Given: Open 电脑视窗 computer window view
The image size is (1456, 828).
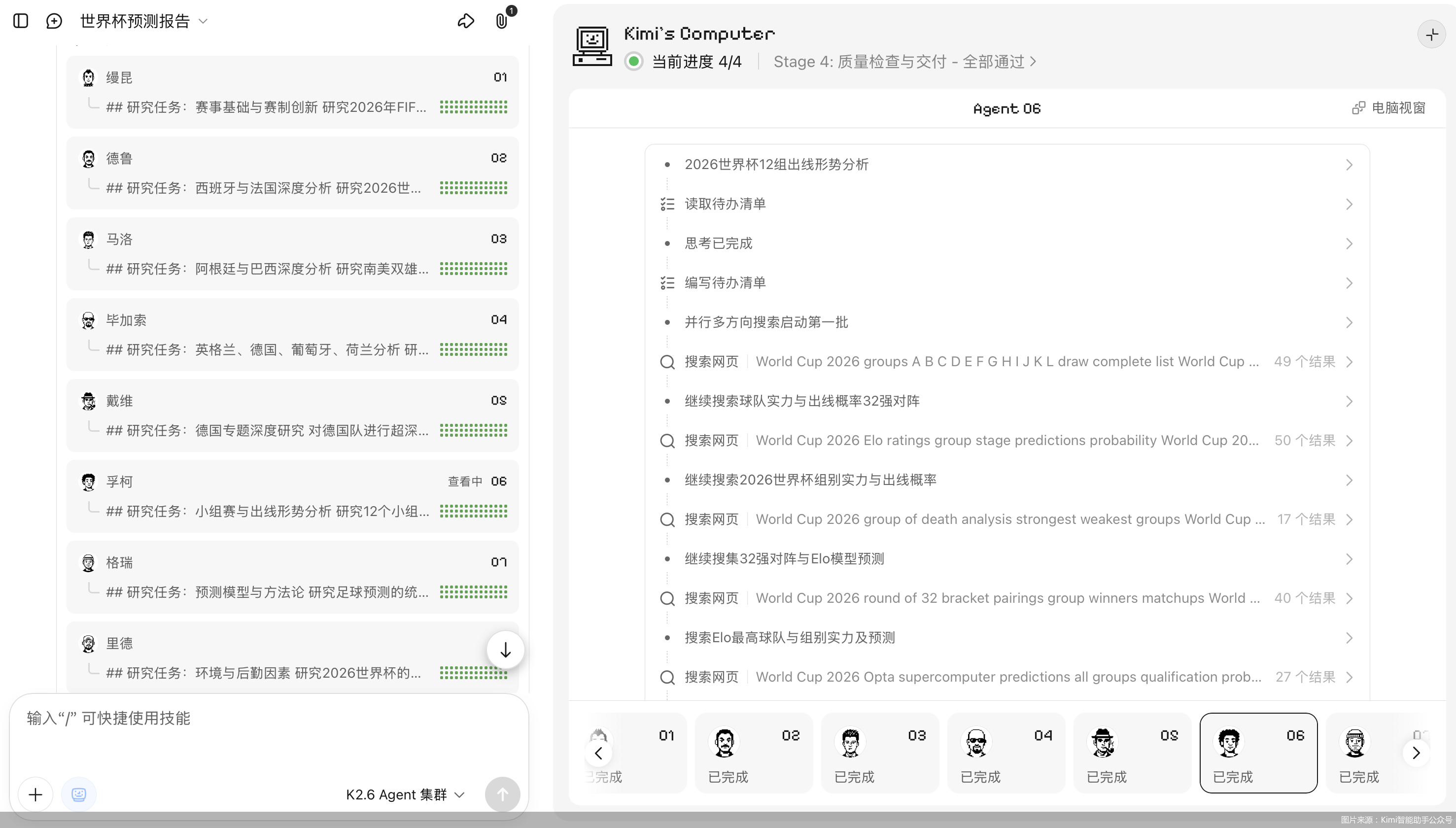Looking at the screenshot, I should 1388,108.
